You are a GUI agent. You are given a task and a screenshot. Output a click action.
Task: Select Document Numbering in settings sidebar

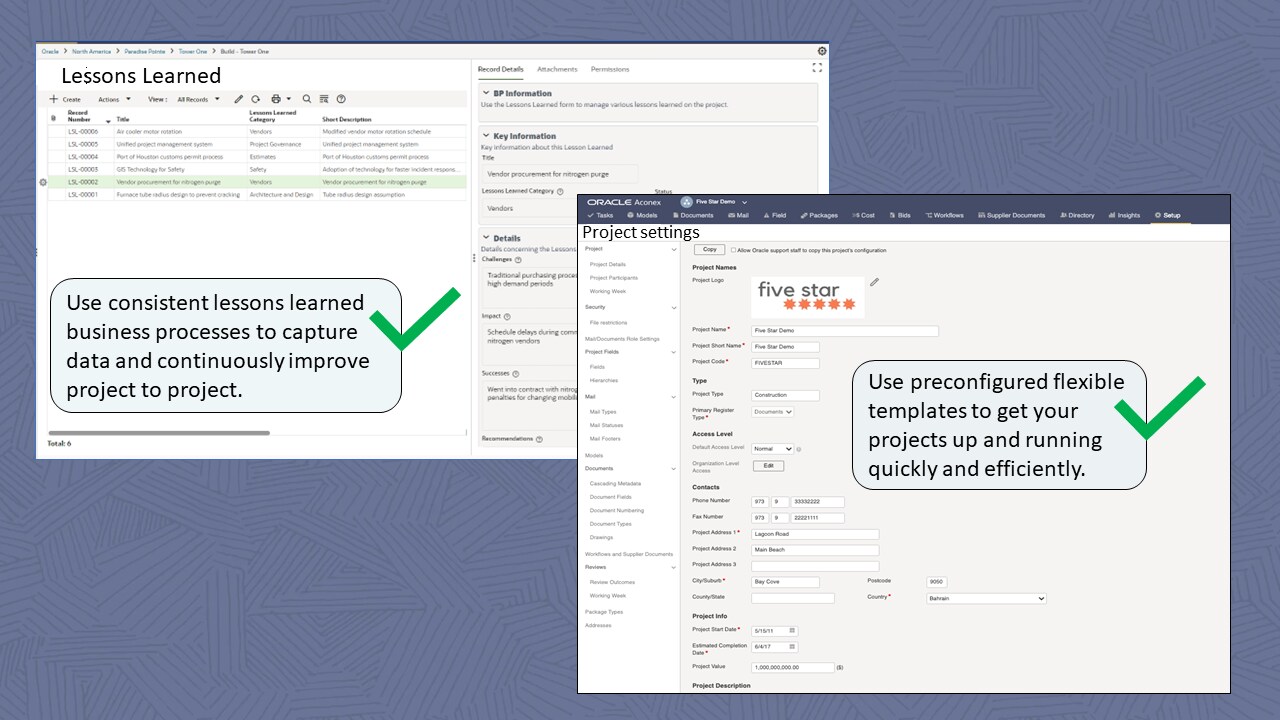point(617,511)
